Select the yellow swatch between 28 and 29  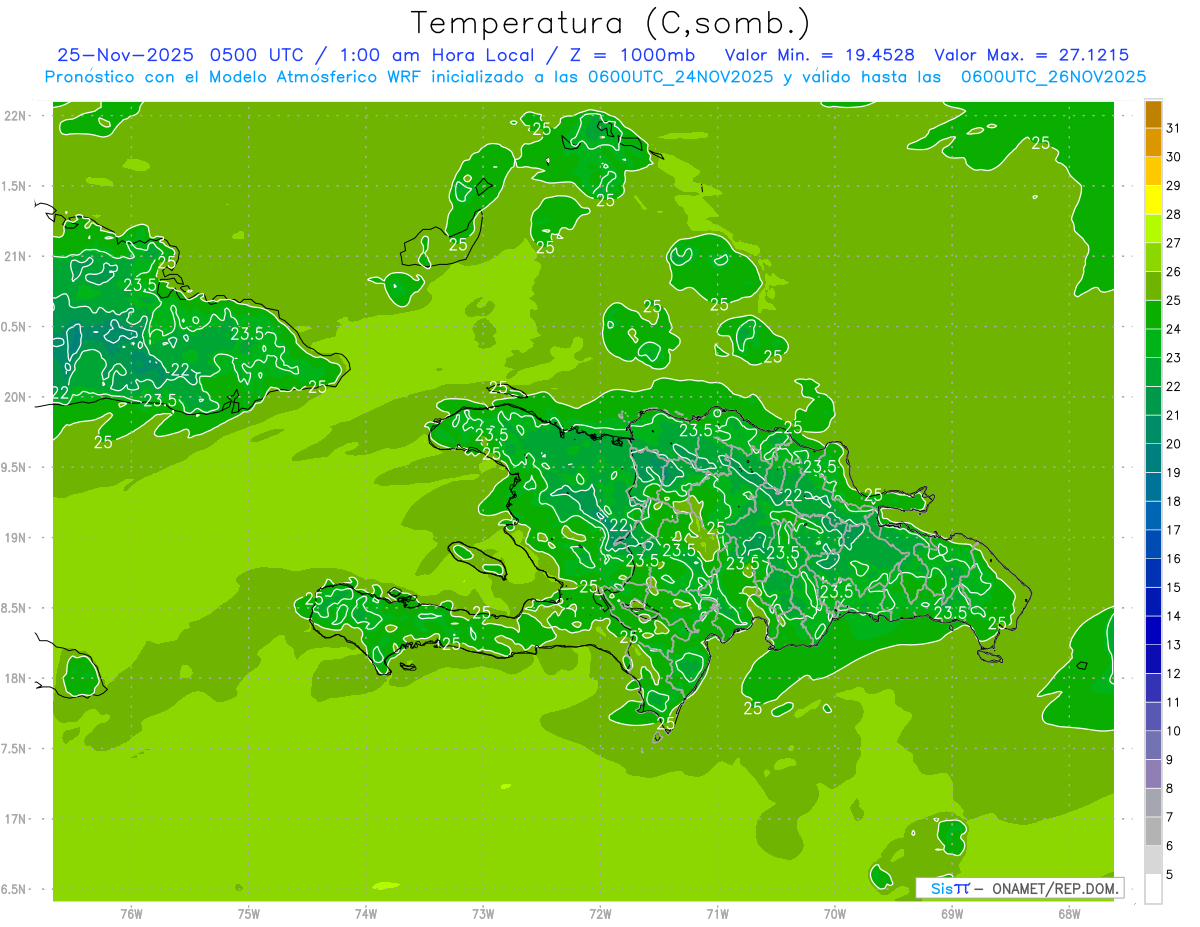(1153, 200)
